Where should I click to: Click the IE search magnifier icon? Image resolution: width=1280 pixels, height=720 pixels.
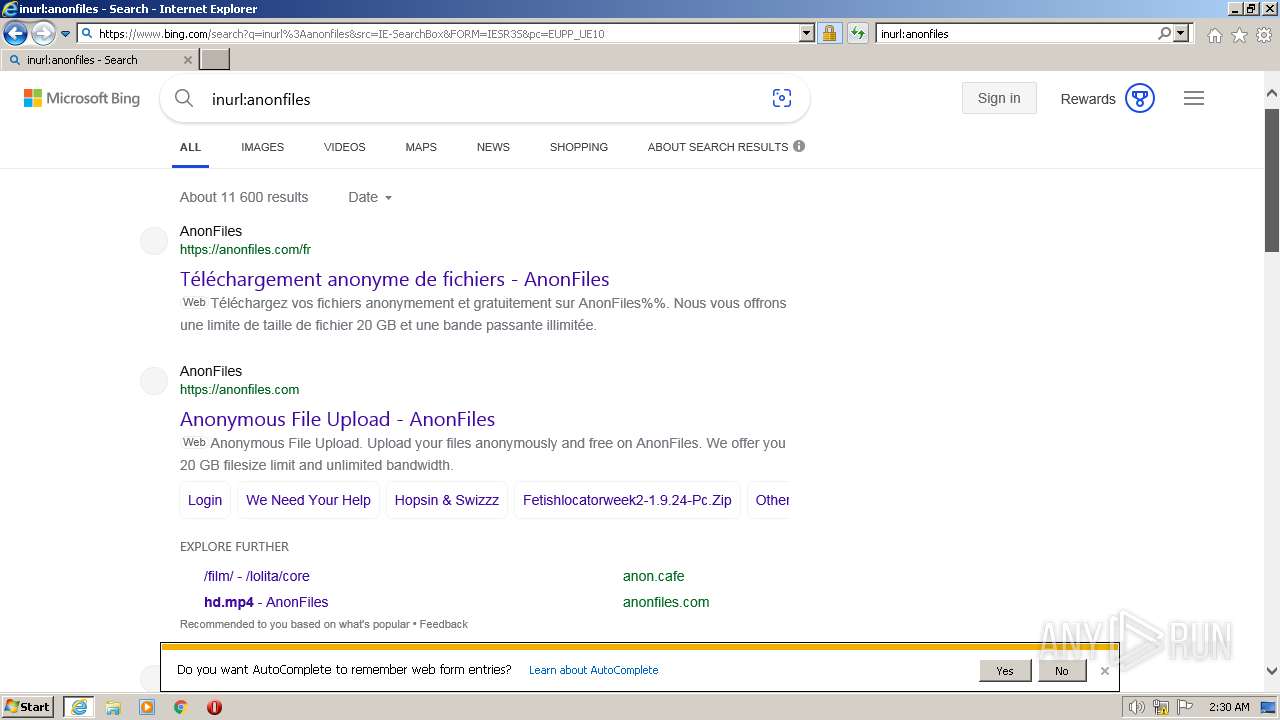pos(1164,33)
